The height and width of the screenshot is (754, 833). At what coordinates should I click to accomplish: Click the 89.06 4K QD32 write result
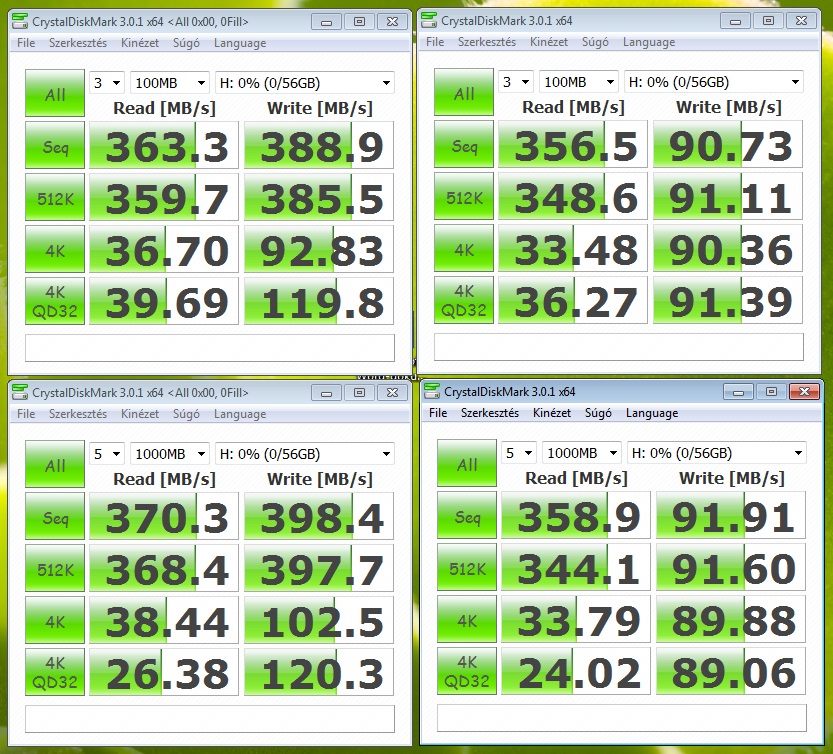click(731, 671)
